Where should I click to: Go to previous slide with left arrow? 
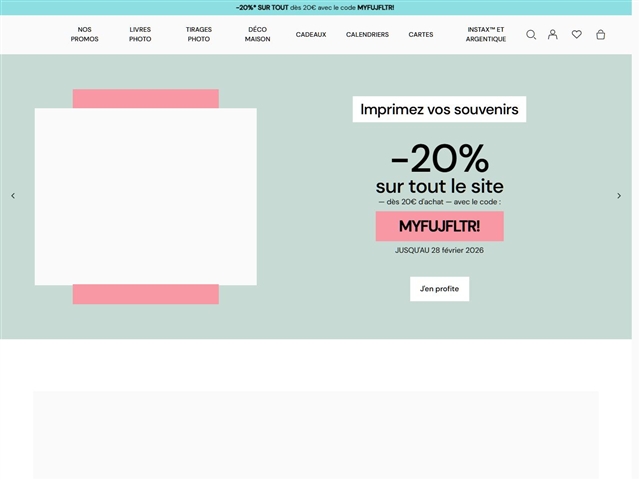pyautogui.click(x=13, y=196)
